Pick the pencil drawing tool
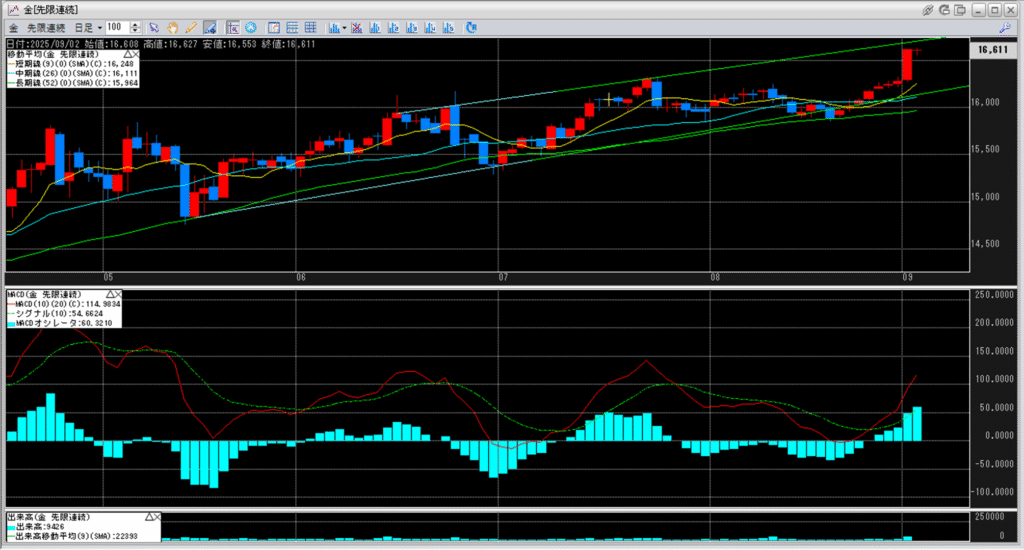Viewport: 1024px width, 550px height. click(x=190, y=27)
